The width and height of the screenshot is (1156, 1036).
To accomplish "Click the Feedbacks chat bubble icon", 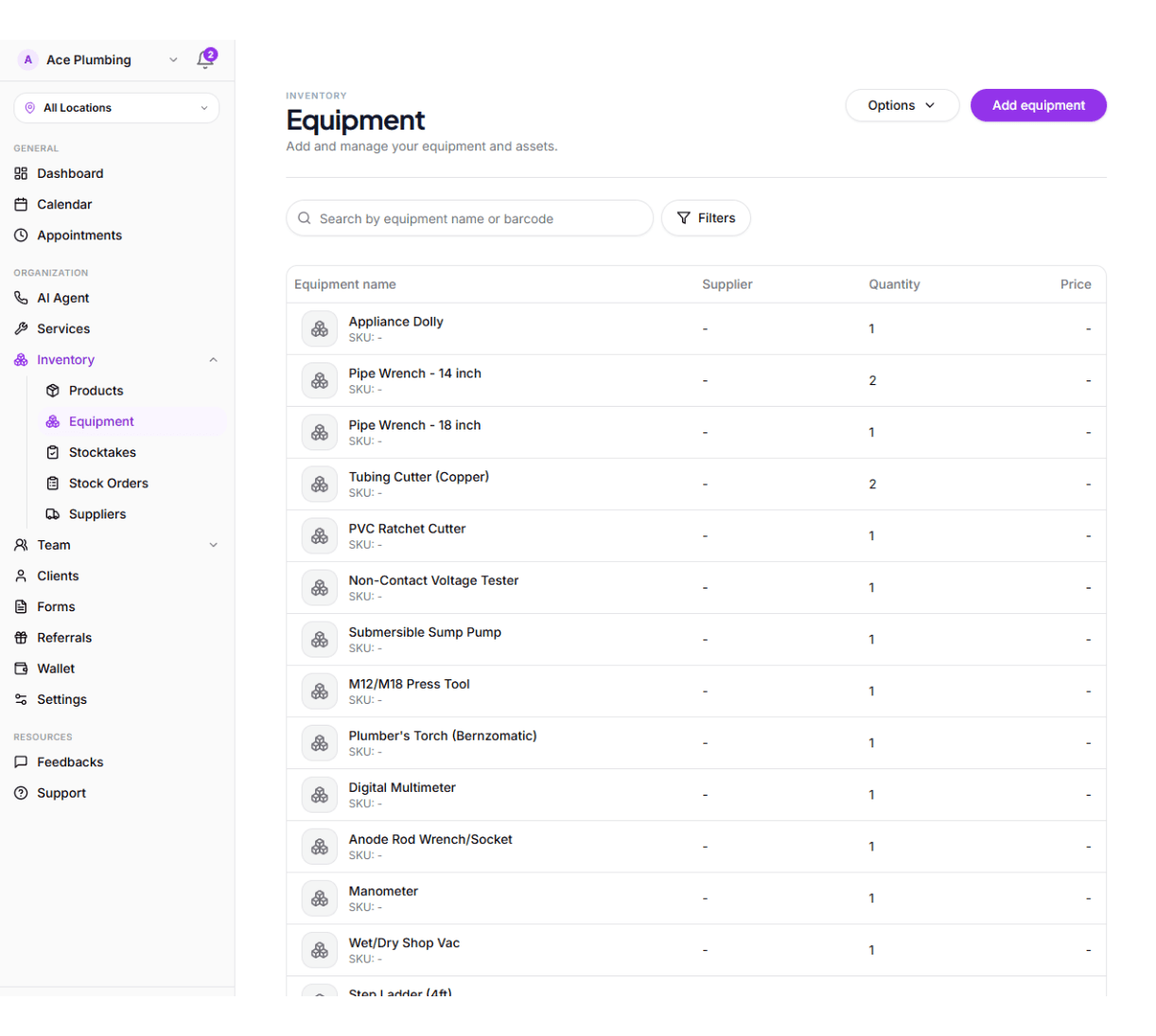I will pyautogui.click(x=21, y=763).
